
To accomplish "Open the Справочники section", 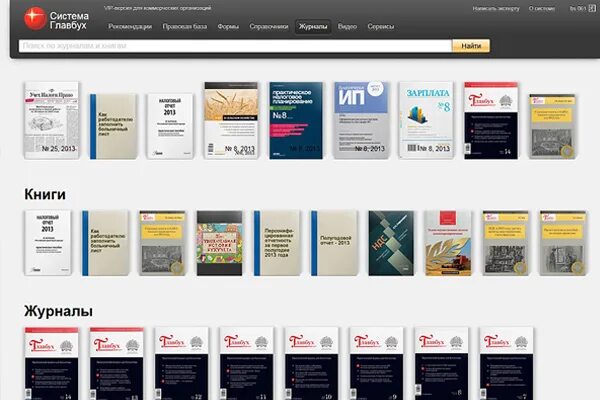I will click(269, 26).
